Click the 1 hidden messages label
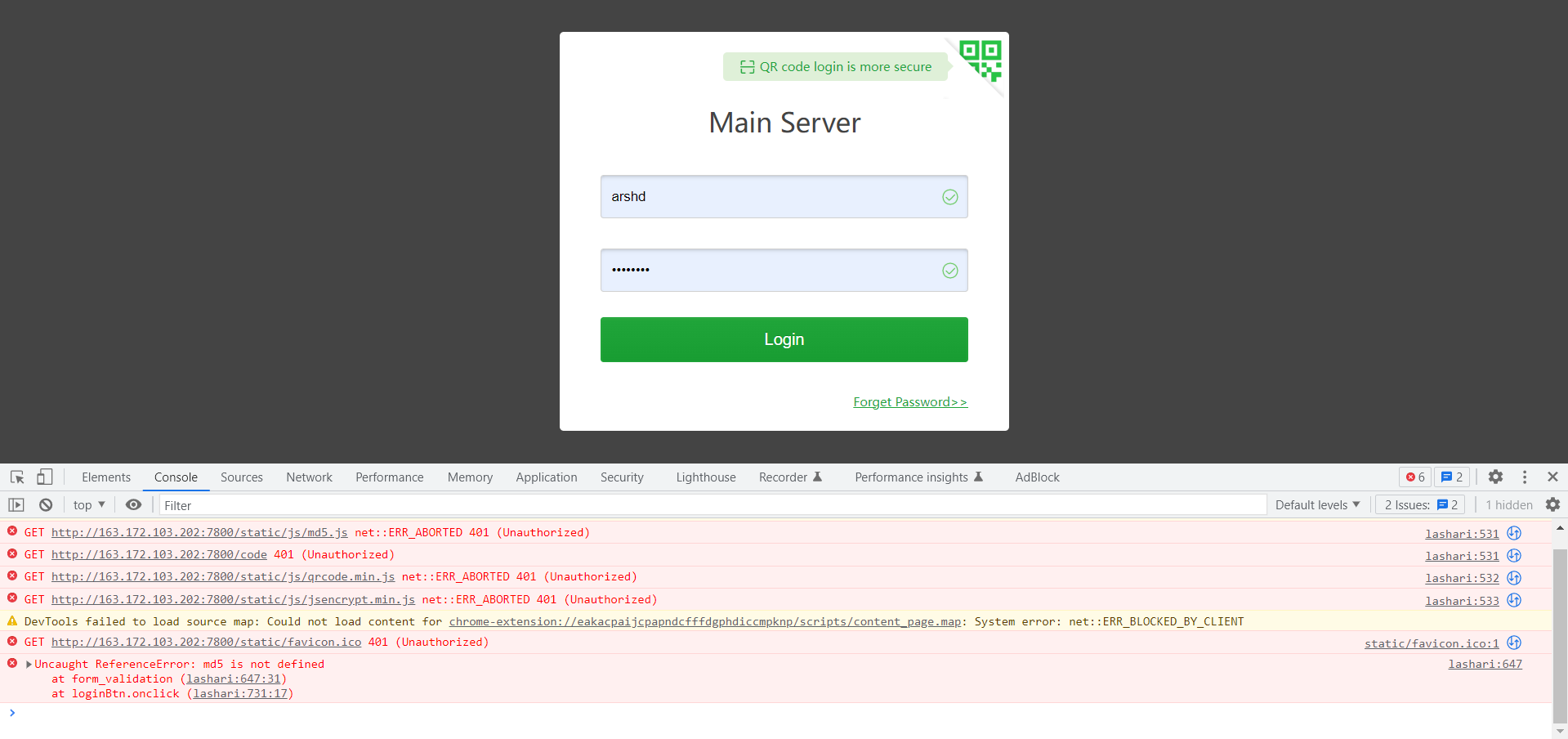 click(1509, 505)
